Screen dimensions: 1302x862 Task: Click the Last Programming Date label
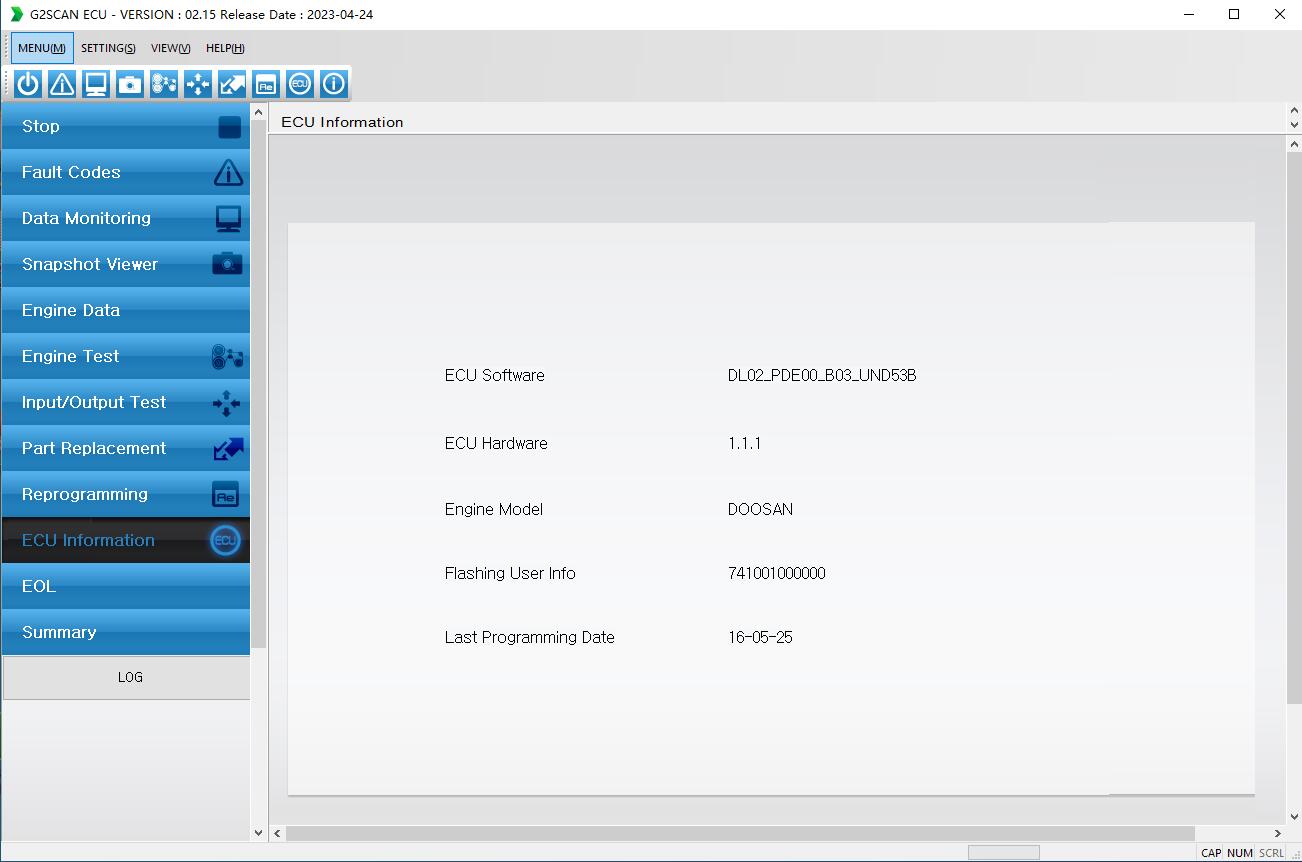(x=530, y=637)
